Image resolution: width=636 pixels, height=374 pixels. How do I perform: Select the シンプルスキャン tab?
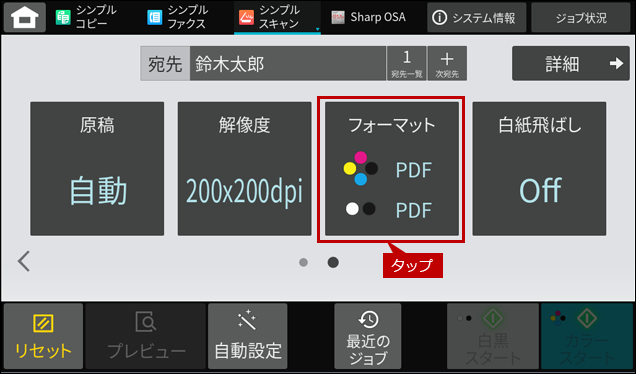(x=277, y=17)
